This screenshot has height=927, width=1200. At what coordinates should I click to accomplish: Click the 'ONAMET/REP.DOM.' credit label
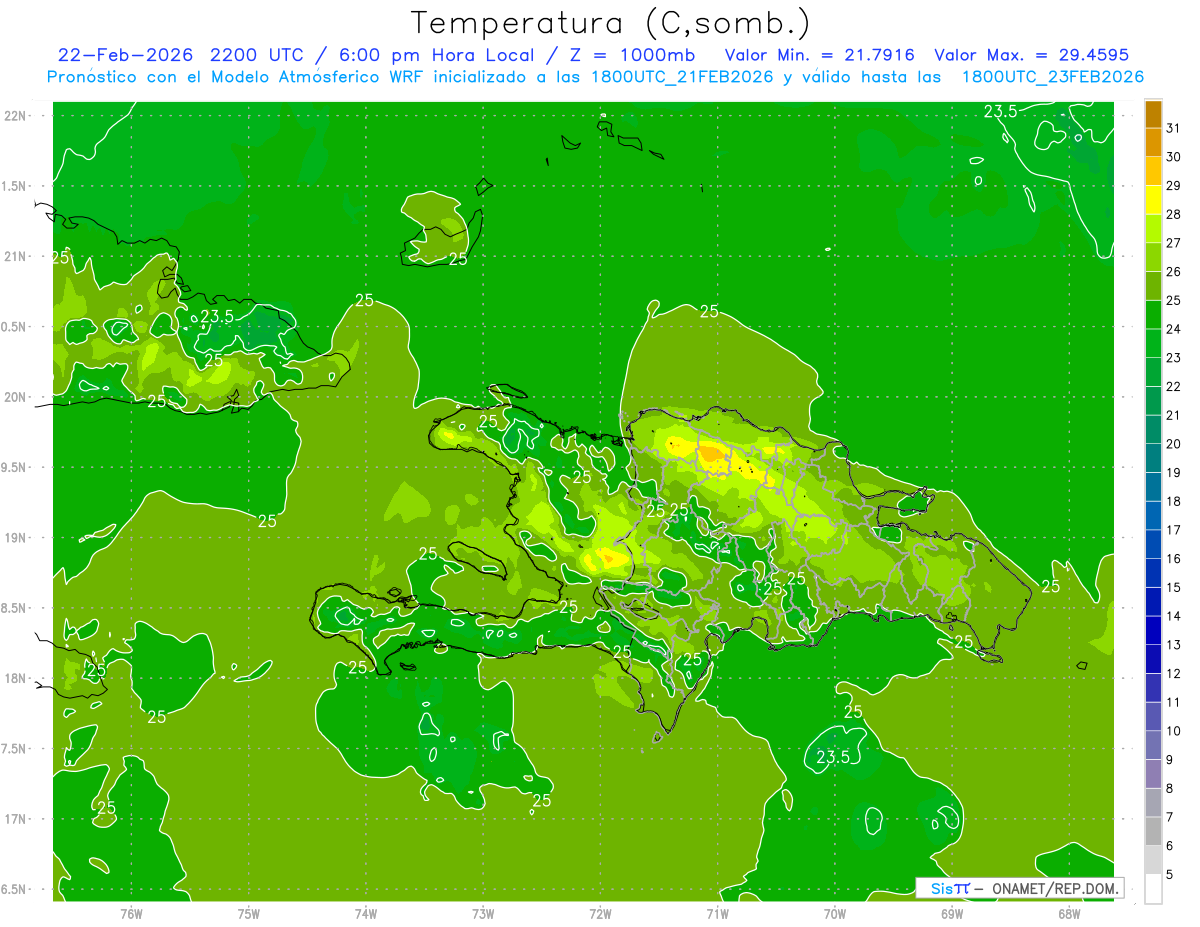[x=1057, y=888]
